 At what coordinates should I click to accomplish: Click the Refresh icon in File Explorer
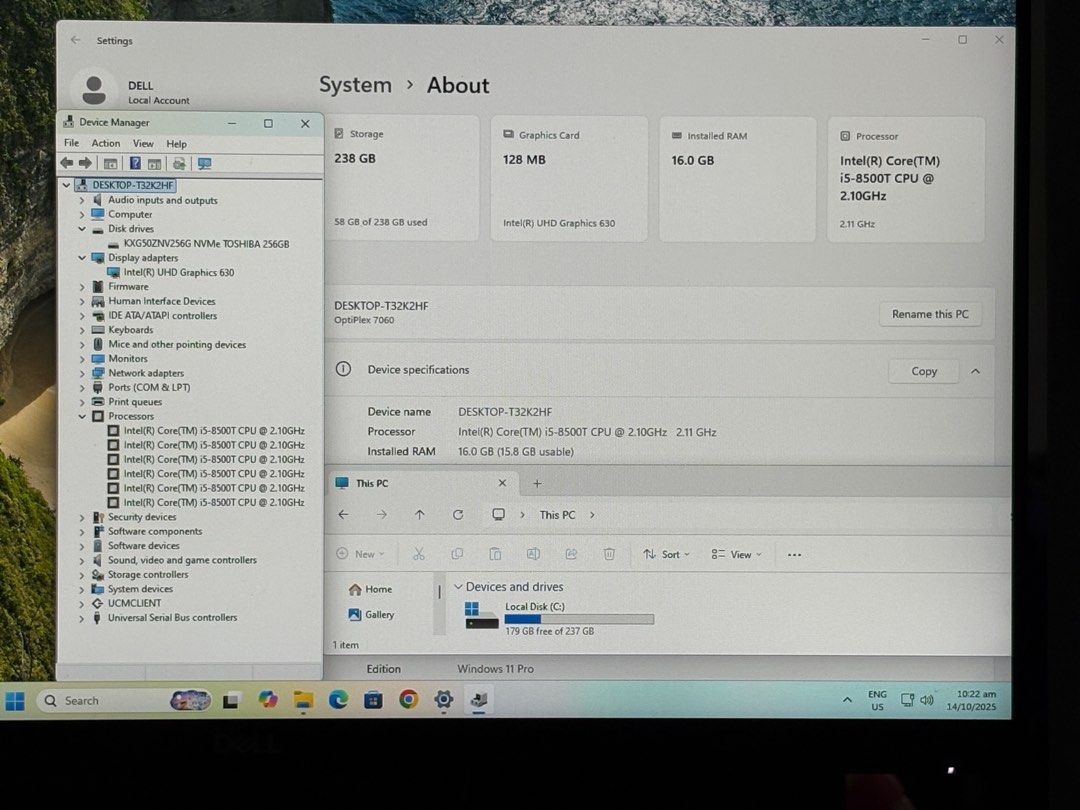[458, 515]
